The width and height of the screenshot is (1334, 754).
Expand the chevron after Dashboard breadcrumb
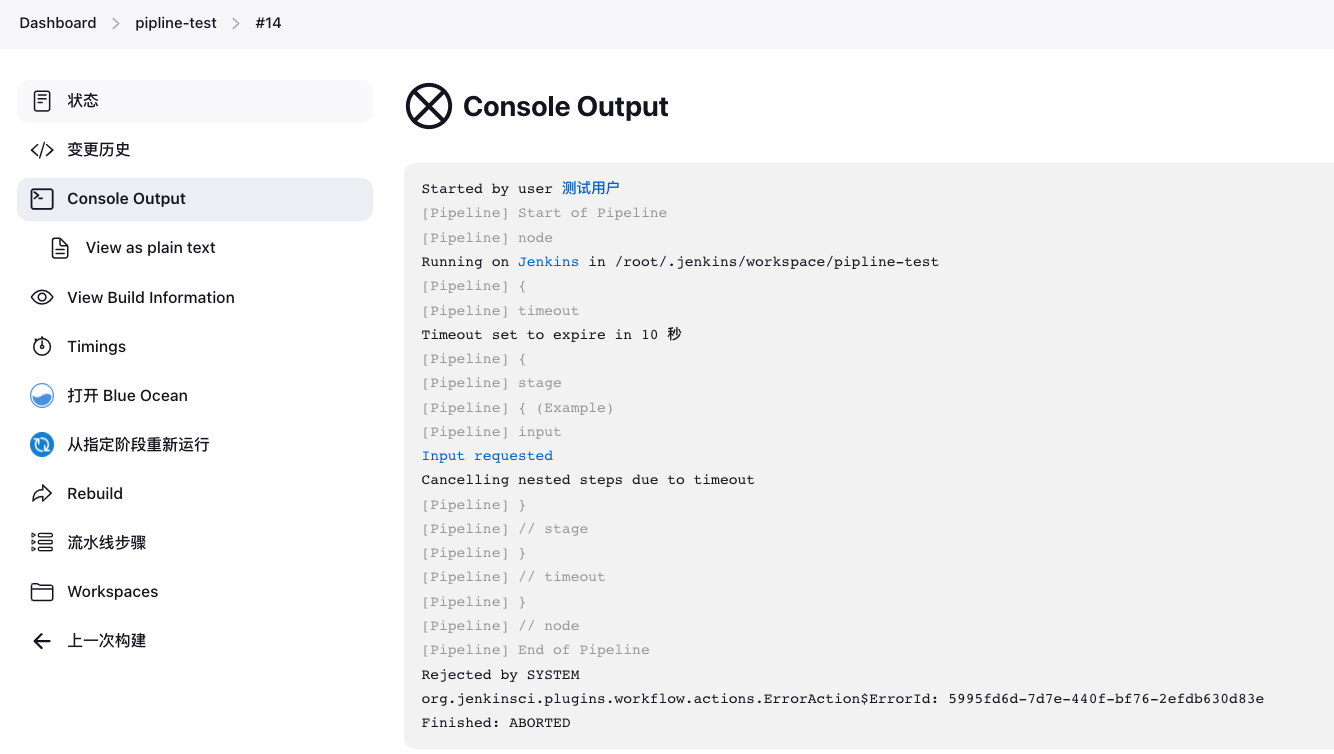116,23
